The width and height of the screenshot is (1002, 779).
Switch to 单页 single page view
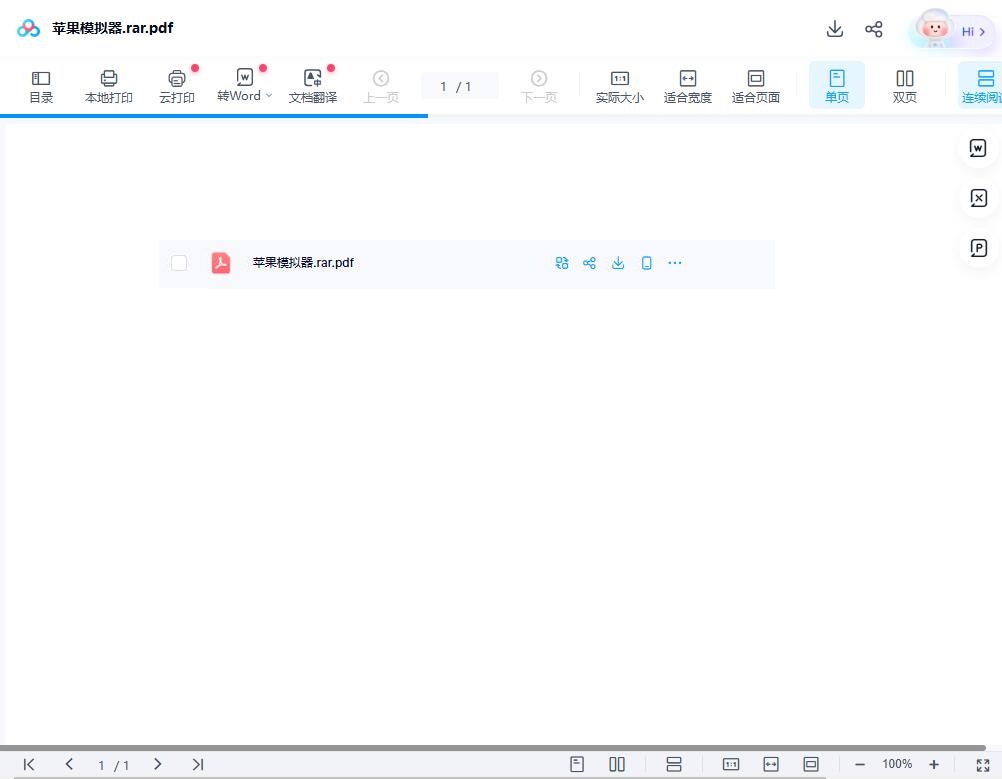(837, 86)
